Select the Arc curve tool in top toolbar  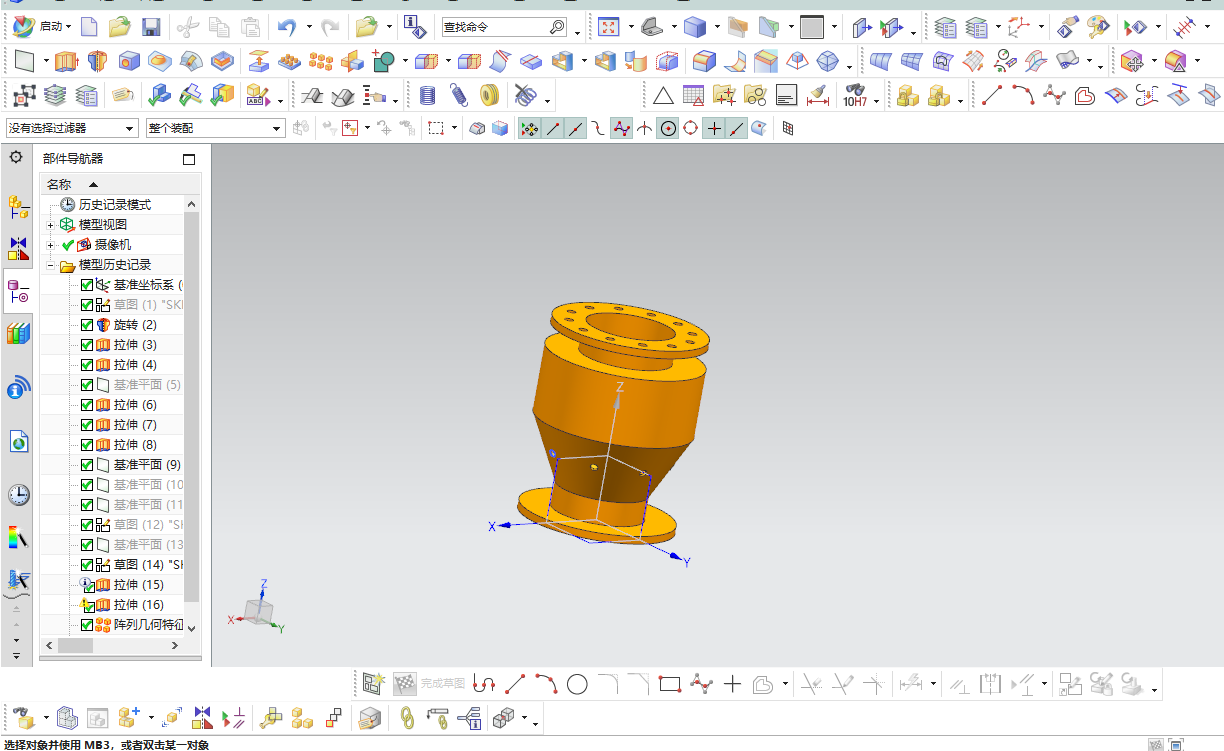click(x=1023, y=95)
